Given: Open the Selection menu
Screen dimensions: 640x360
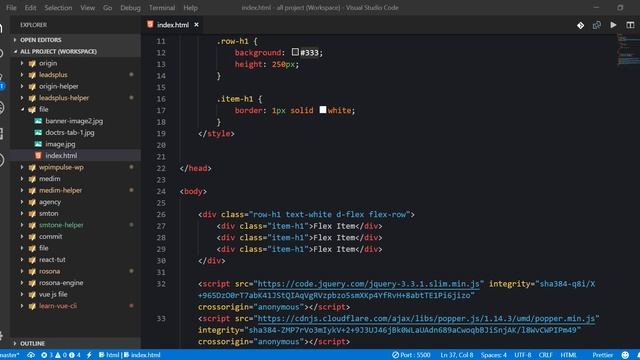Looking at the screenshot, I should (x=58, y=8).
